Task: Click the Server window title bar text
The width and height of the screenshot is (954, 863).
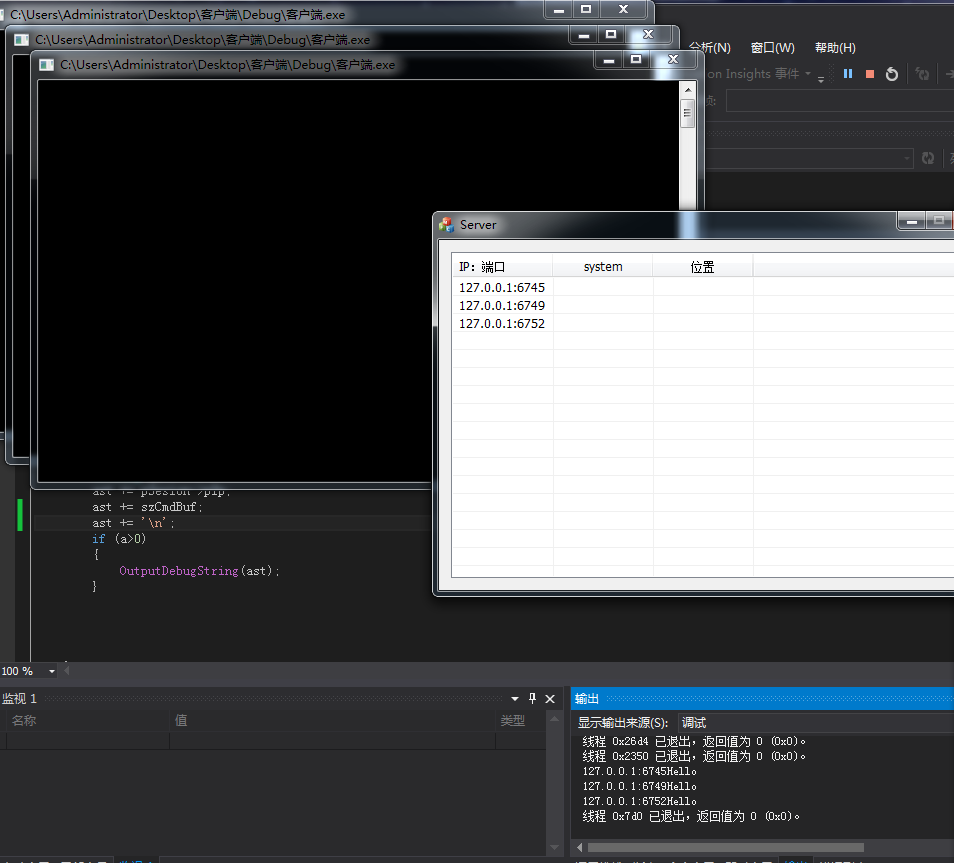Action: (478, 225)
